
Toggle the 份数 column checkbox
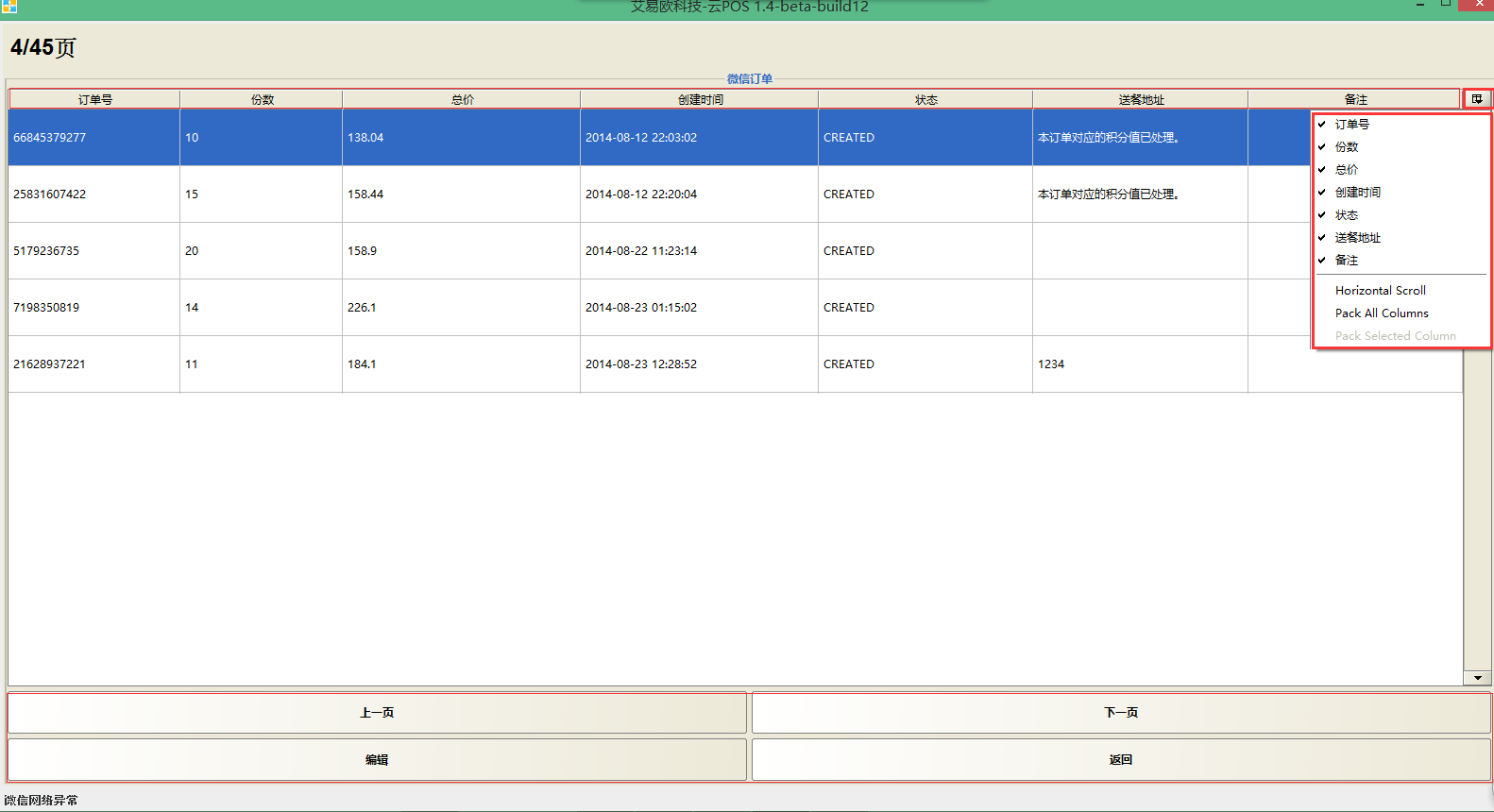click(x=1346, y=147)
